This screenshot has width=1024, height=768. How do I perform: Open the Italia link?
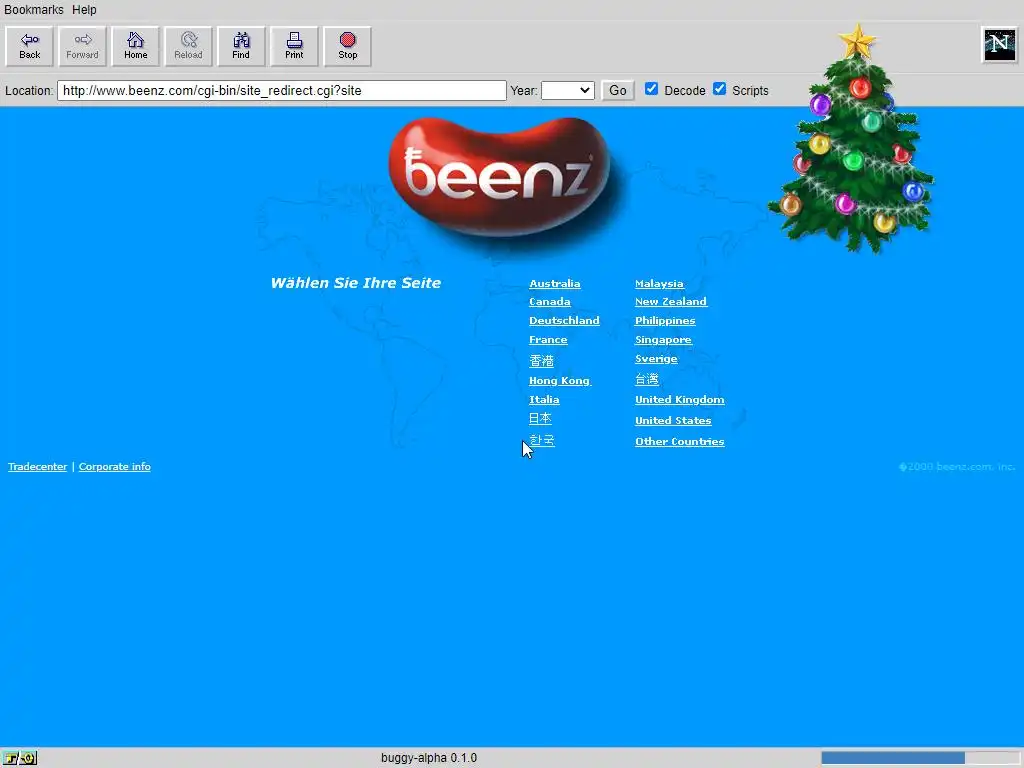point(544,400)
